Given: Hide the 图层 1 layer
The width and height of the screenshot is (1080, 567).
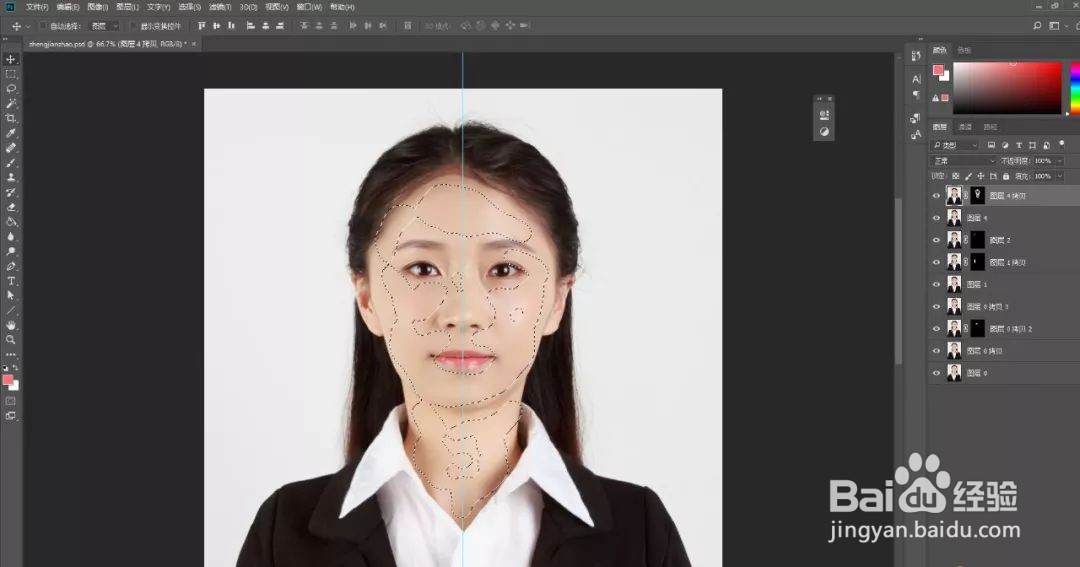Looking at the screenshot, I should click(936, 285).
